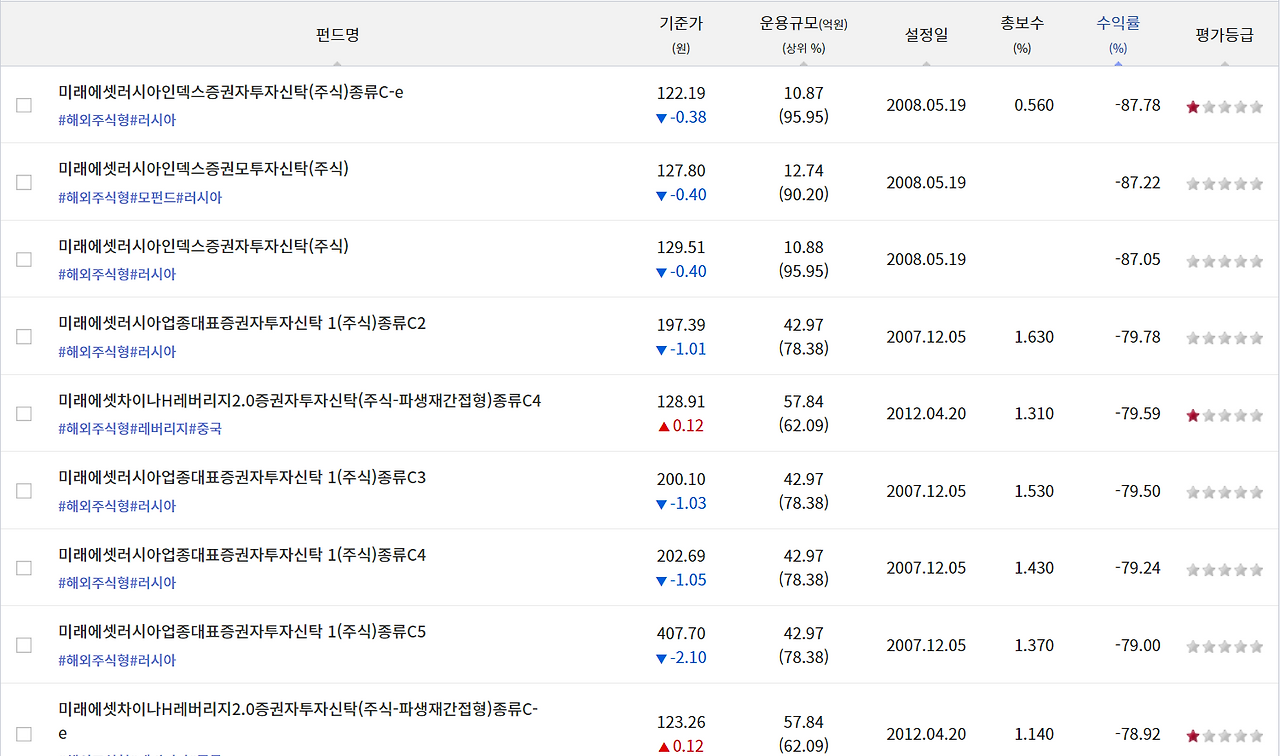Click the 총보수 value 1.370

[x=1034, y=645]
